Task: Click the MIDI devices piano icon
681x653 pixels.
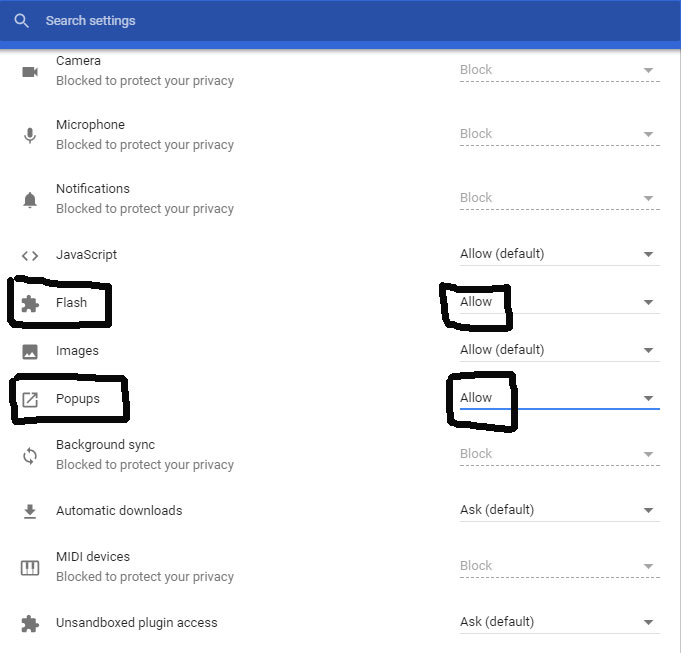Action: coord(30,567)
